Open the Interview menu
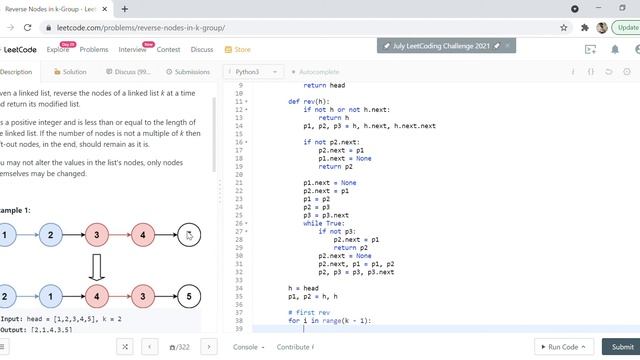This screenshot has height=360, width=640. click(x=132, y=49)
